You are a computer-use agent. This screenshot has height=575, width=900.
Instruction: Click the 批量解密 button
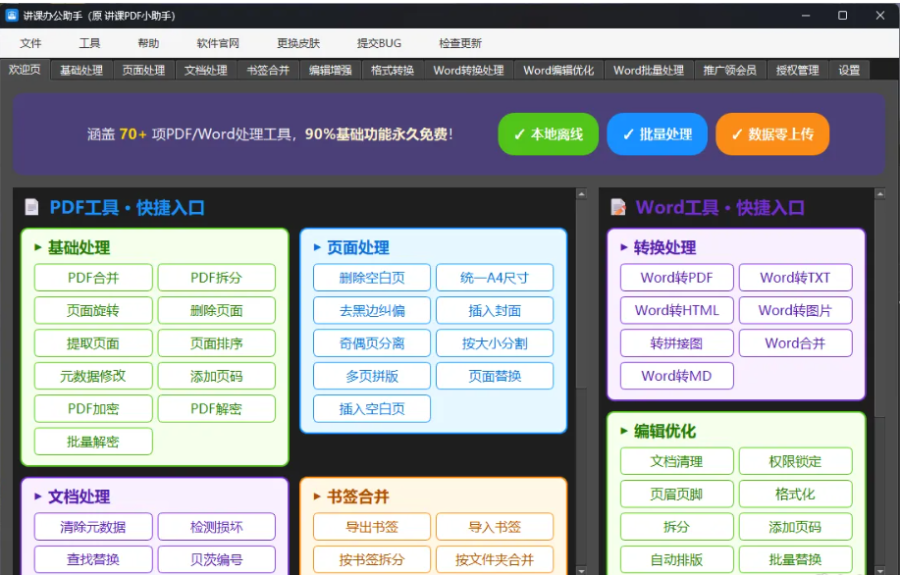[x=94, y=441]
